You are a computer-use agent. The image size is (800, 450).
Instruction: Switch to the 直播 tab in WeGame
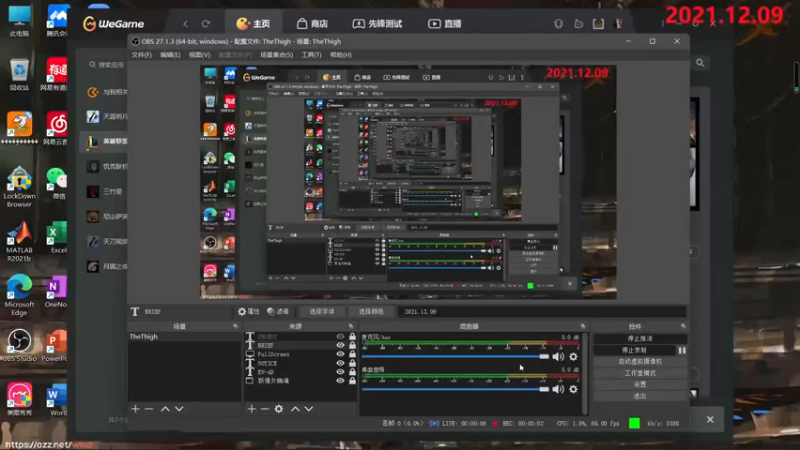click(x=445, y=23)
